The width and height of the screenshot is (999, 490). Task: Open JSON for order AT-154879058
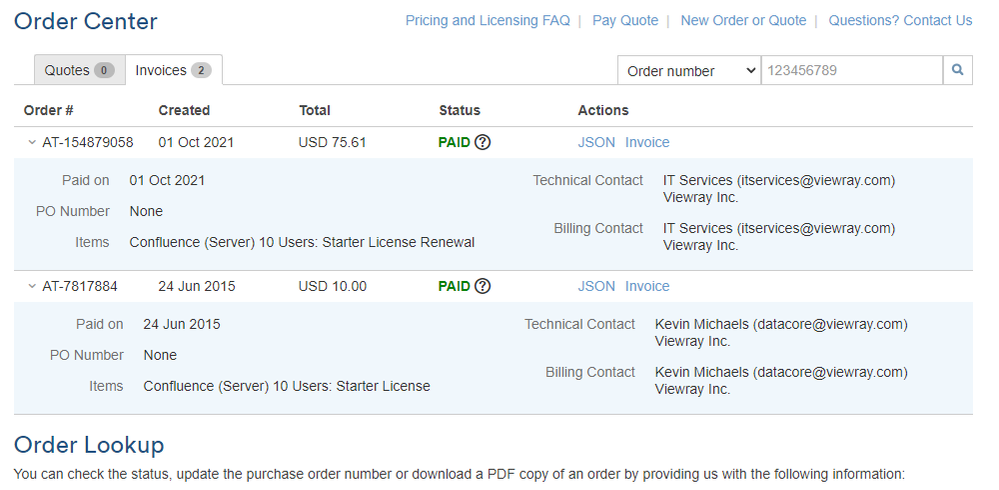[596, 142]
